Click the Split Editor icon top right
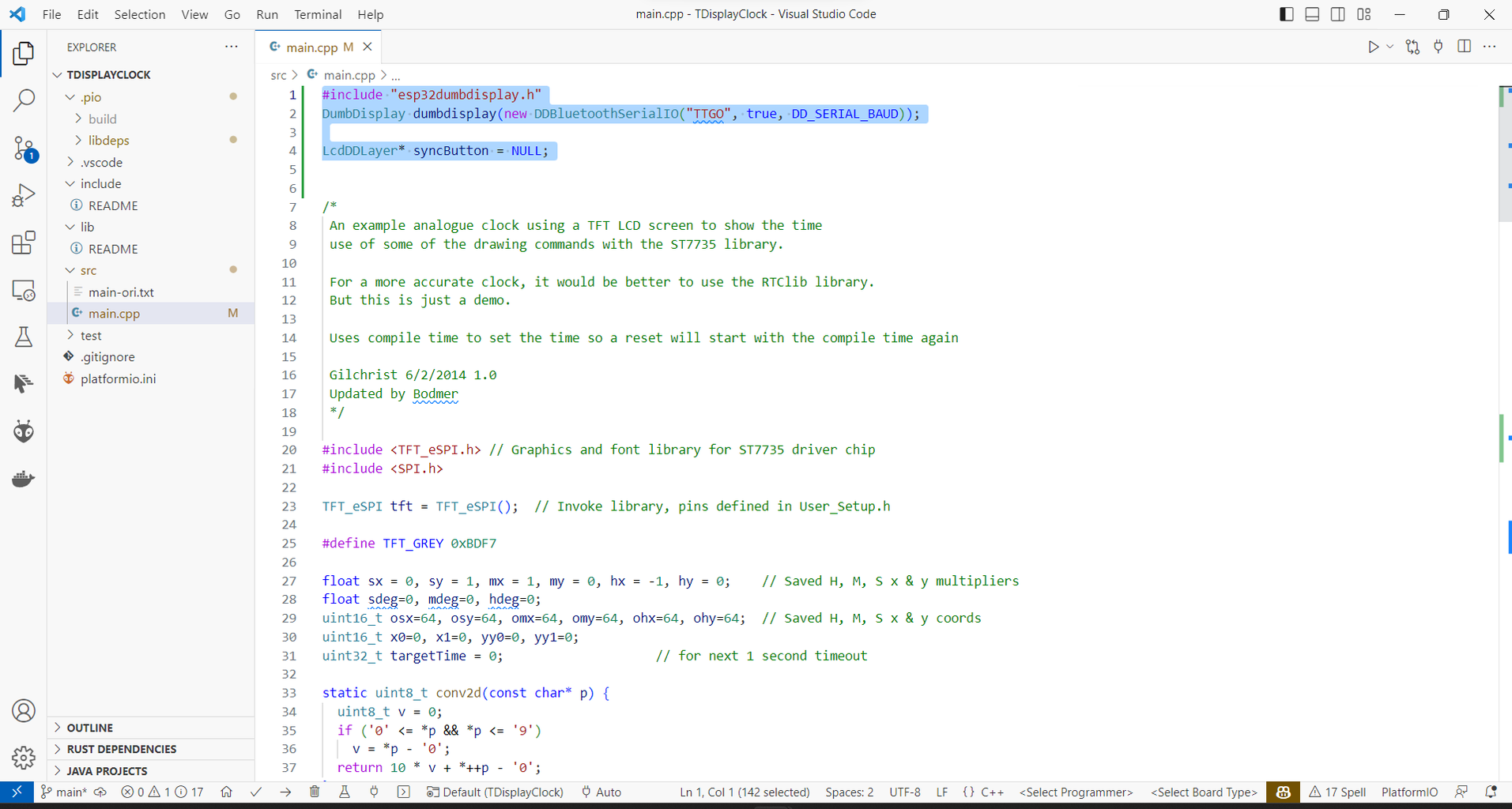1512x809 pixels. [x=1465, y=47]
